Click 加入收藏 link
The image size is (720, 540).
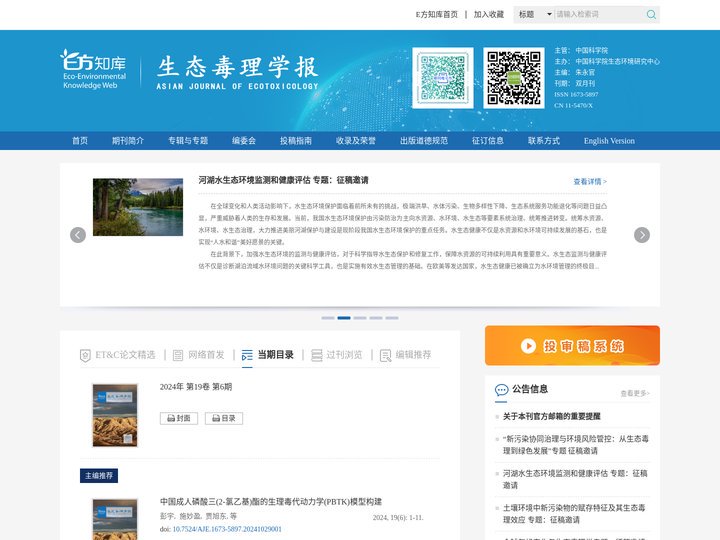click(489, 15)
